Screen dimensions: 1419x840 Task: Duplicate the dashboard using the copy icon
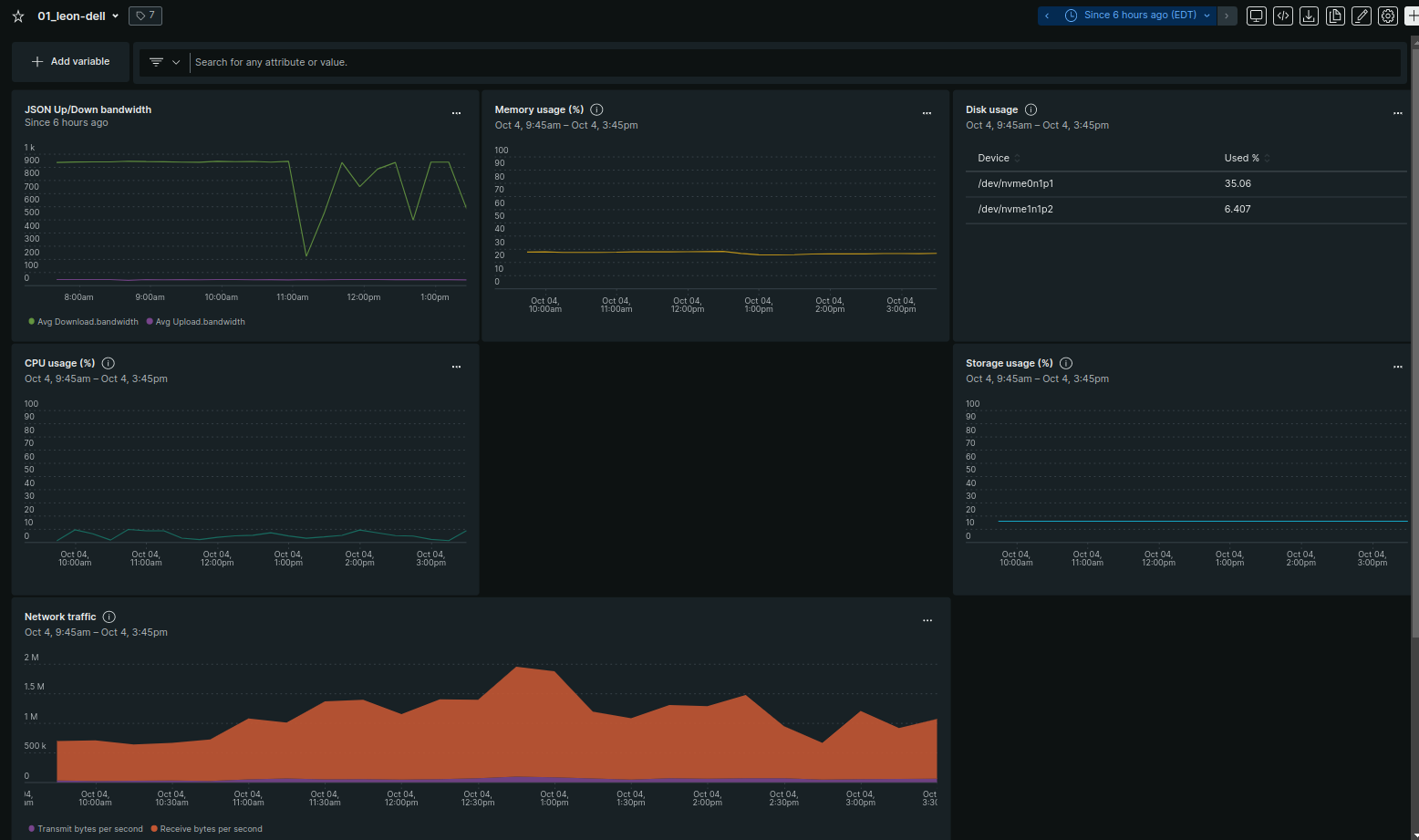pos(1335,16)
